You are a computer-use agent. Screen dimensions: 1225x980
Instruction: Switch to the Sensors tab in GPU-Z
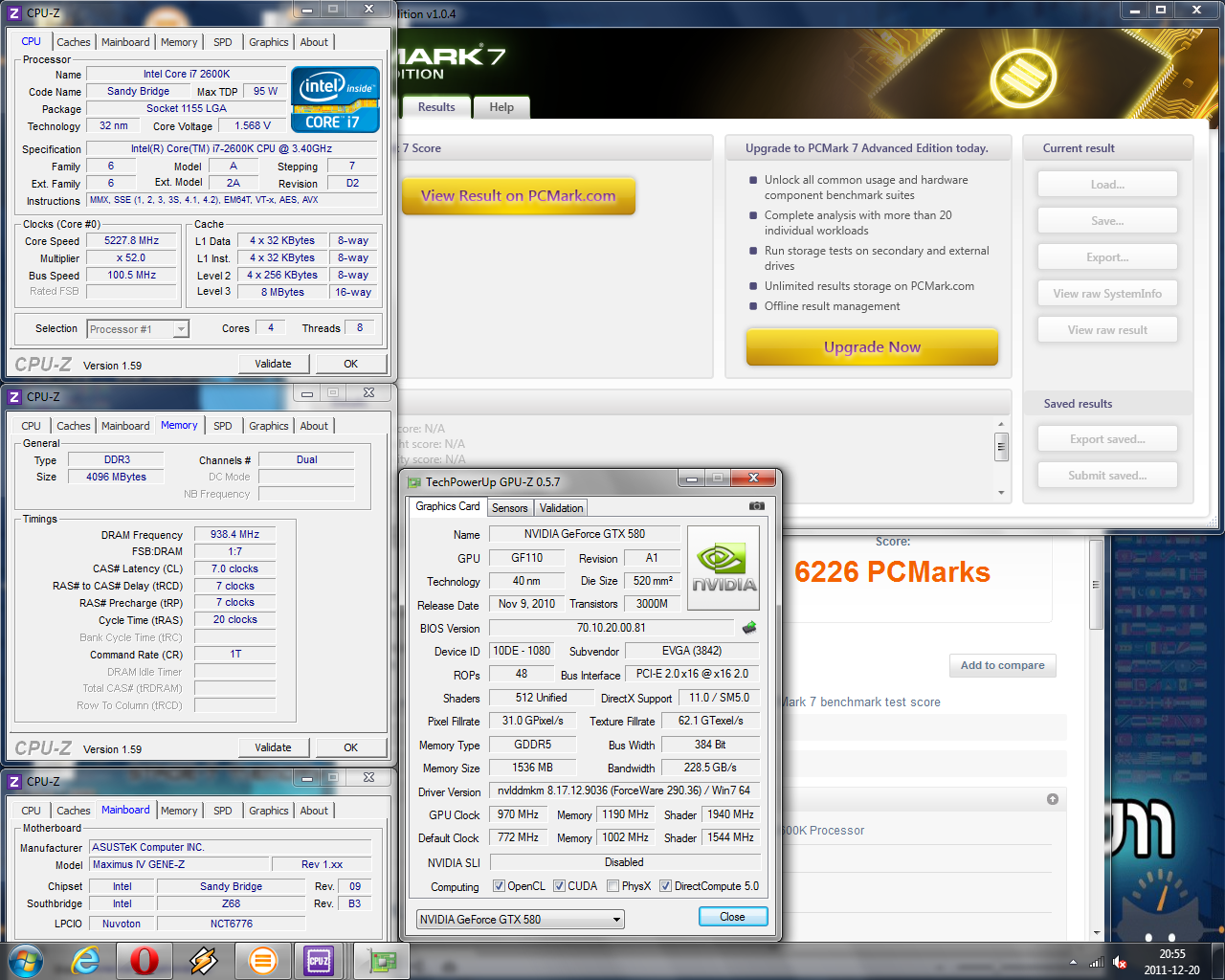click(x=510, y=508)
